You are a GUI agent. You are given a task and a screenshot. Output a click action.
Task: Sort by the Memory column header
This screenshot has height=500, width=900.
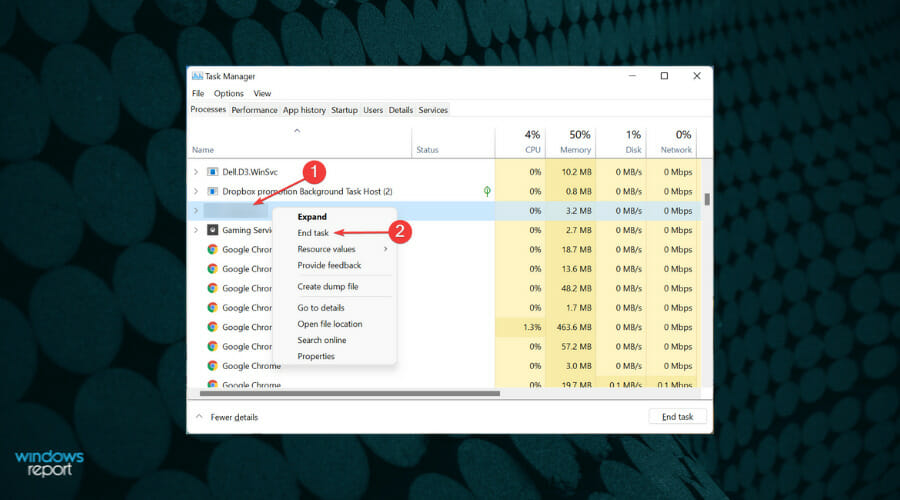coord(575,150)
